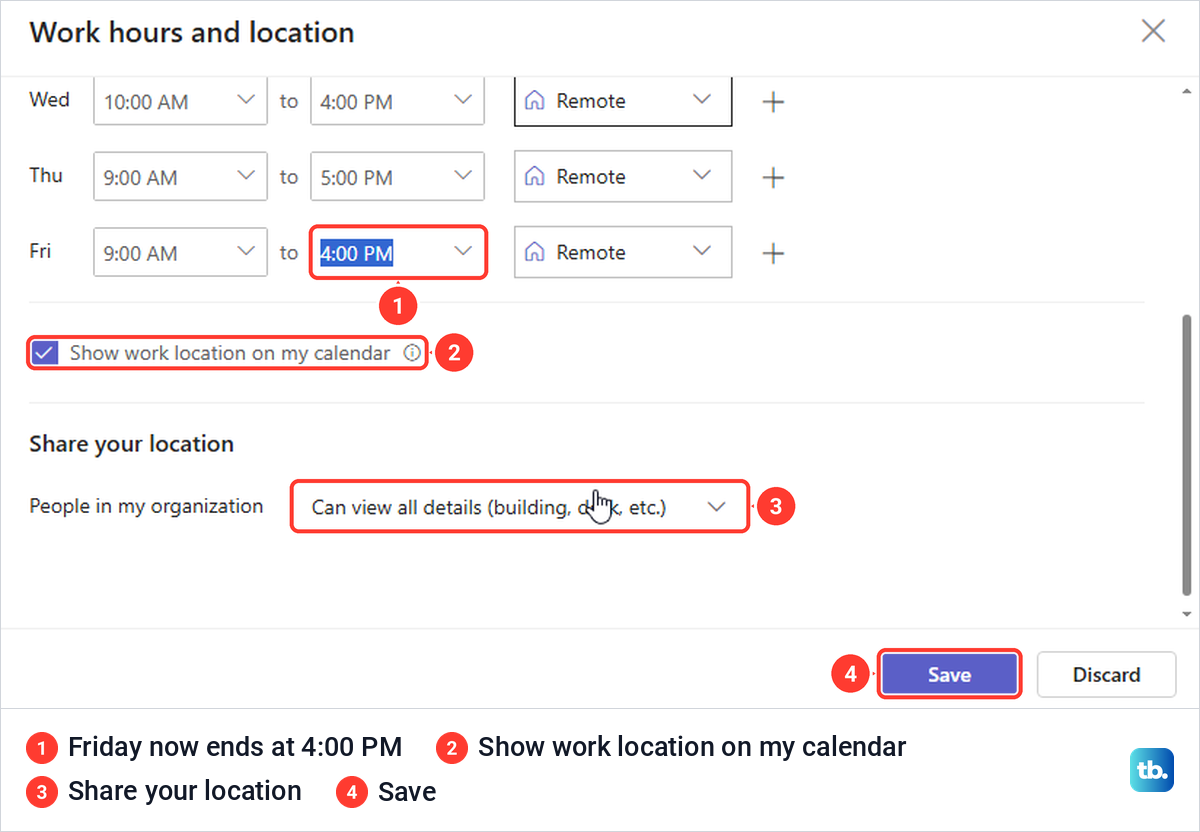Screen dimensions: 1200x832
Task: Click the Share your location heading
Action: tap(131, 444)
